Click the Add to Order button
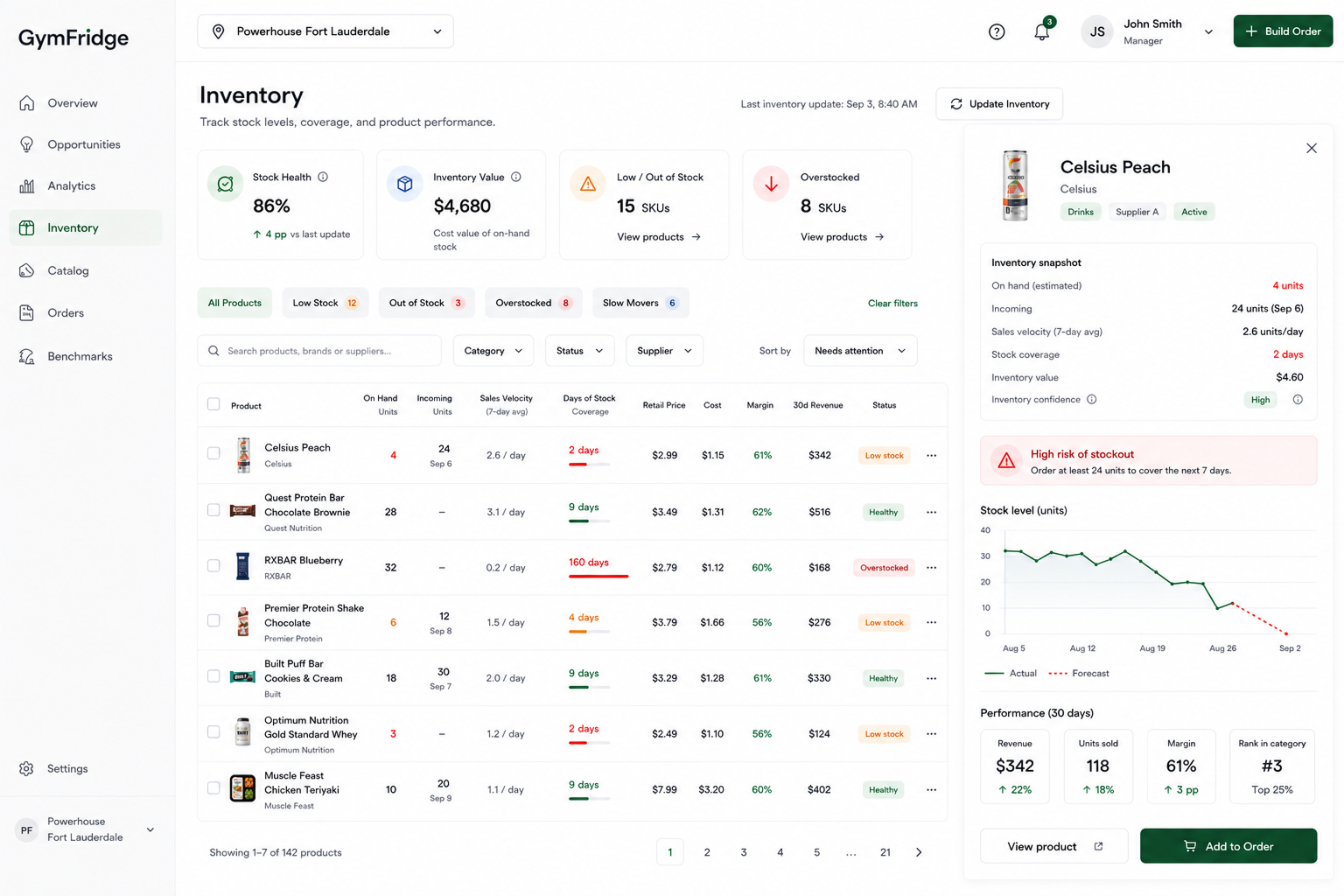 1228,846
